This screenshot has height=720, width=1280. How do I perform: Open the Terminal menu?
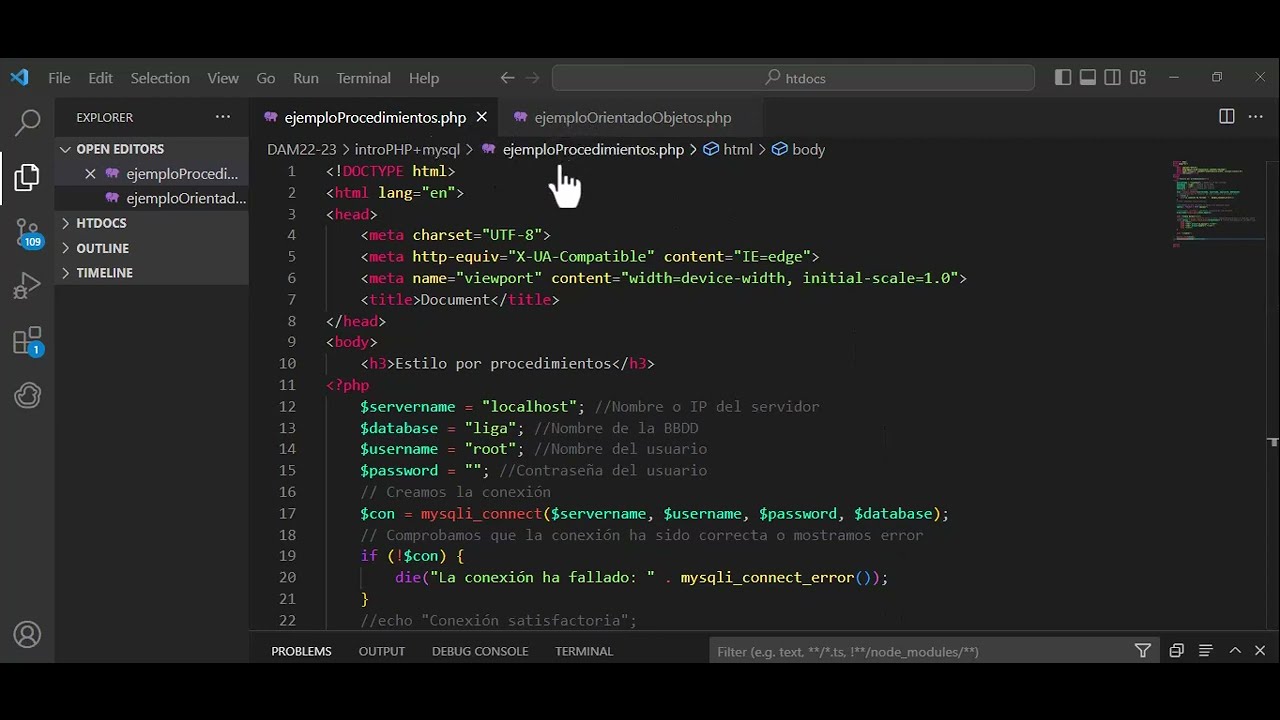pyautogui.click(x=364, y=78)
